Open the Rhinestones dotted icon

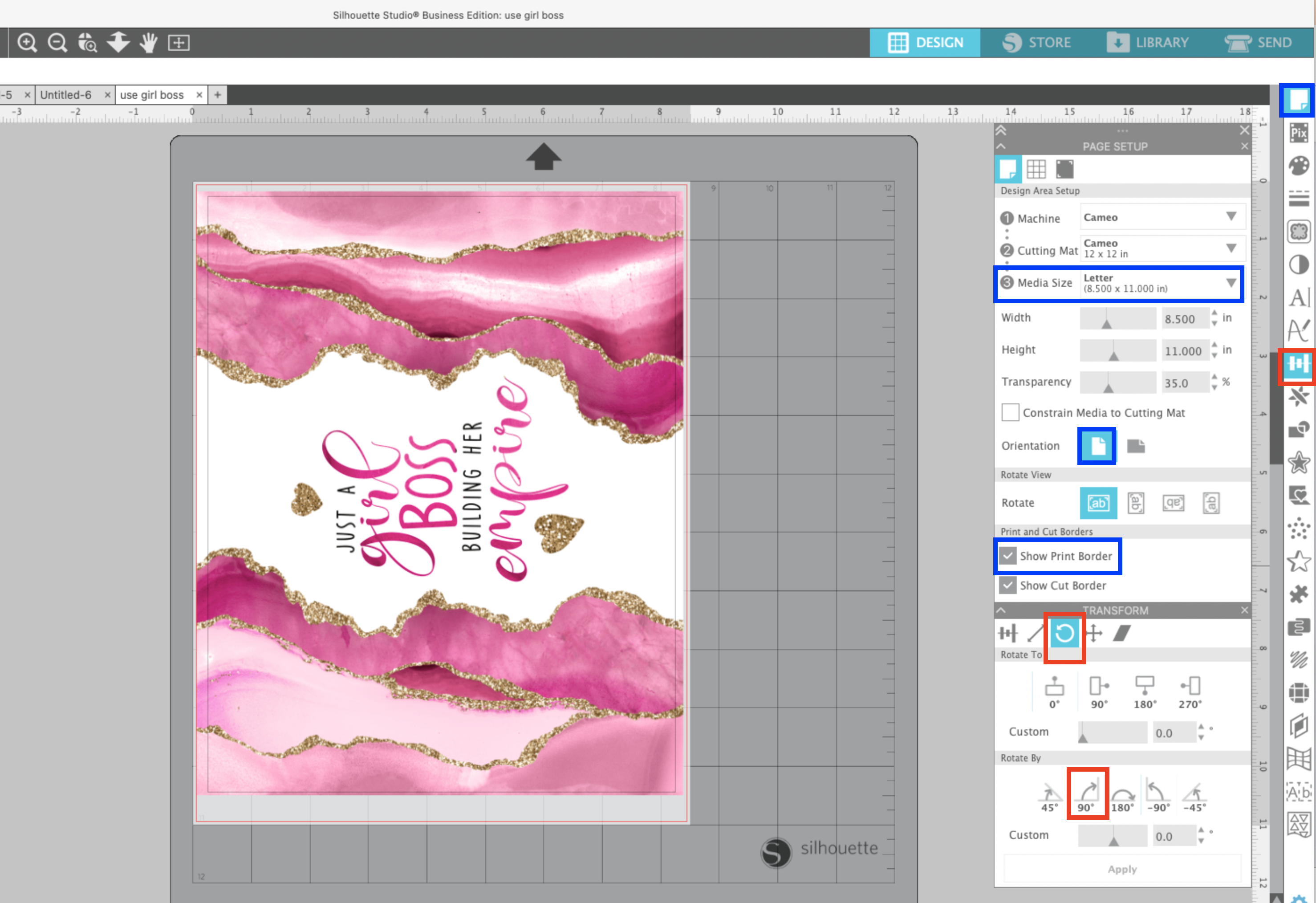click(1299, 528)
